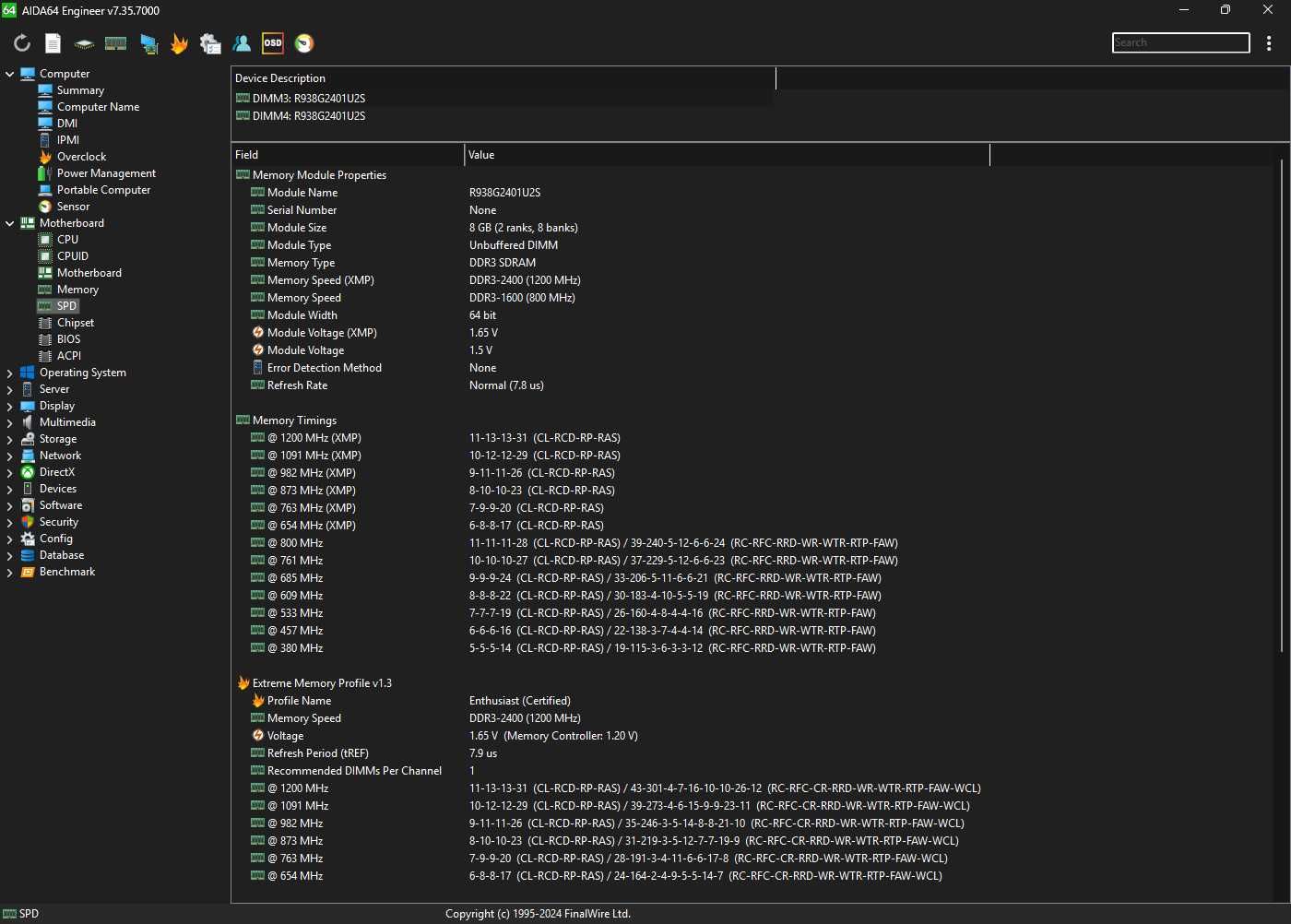The width and height of the screenshot is (1291, 924).
Task: Select the Overclock flame item
Action: click(81, 157)
